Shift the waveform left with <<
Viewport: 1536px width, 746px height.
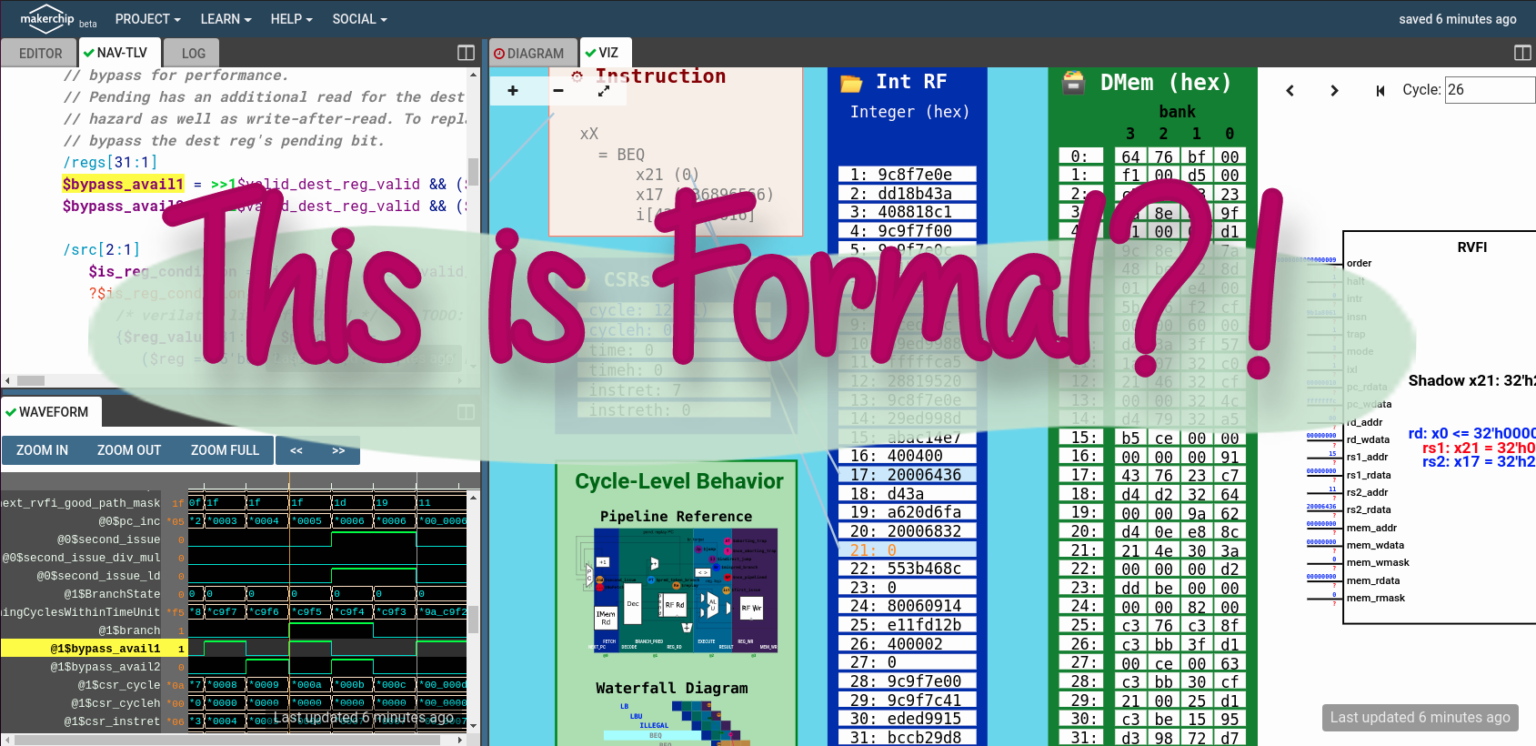[296, 450]
